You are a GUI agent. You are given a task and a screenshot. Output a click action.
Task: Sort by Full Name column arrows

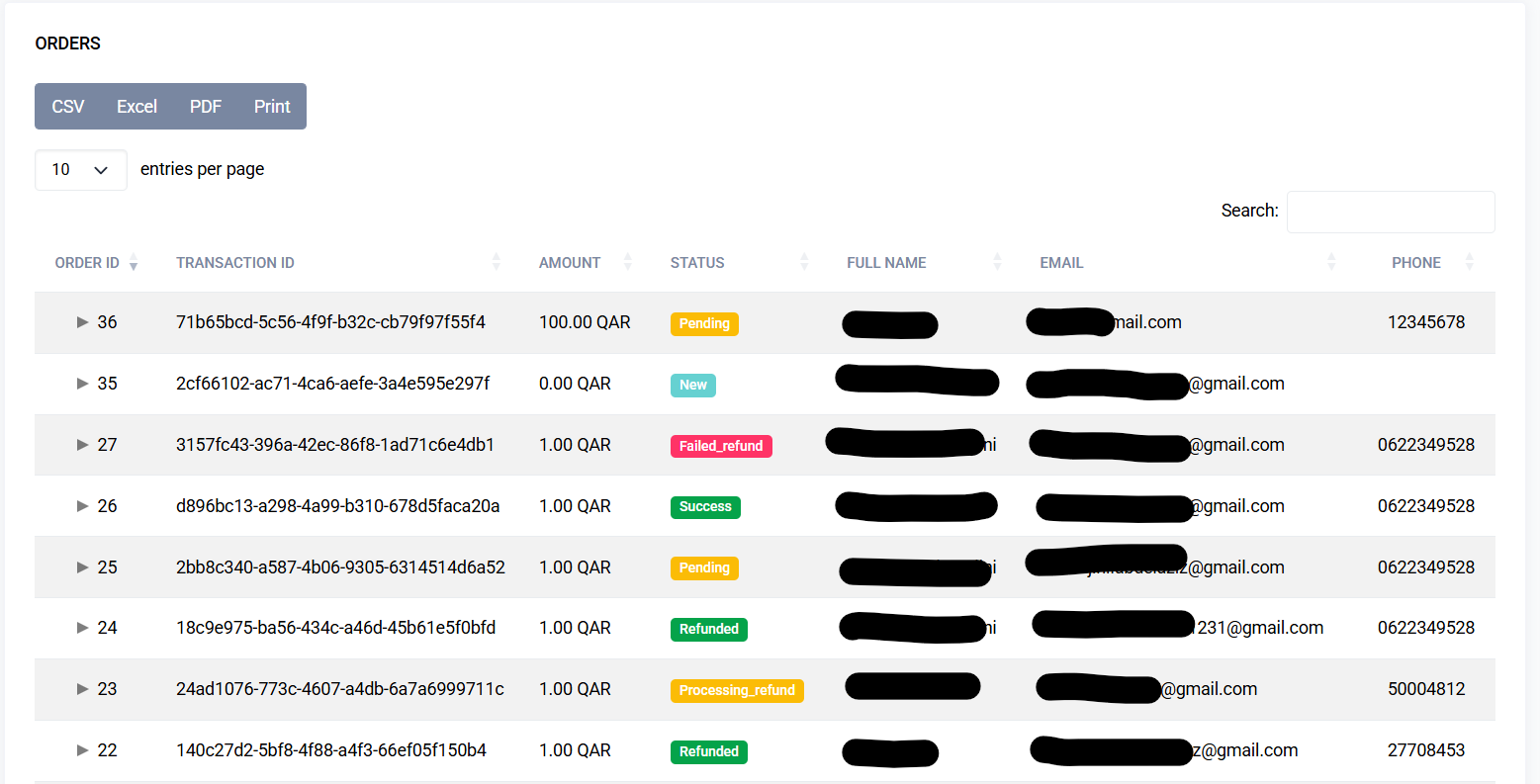997,263
